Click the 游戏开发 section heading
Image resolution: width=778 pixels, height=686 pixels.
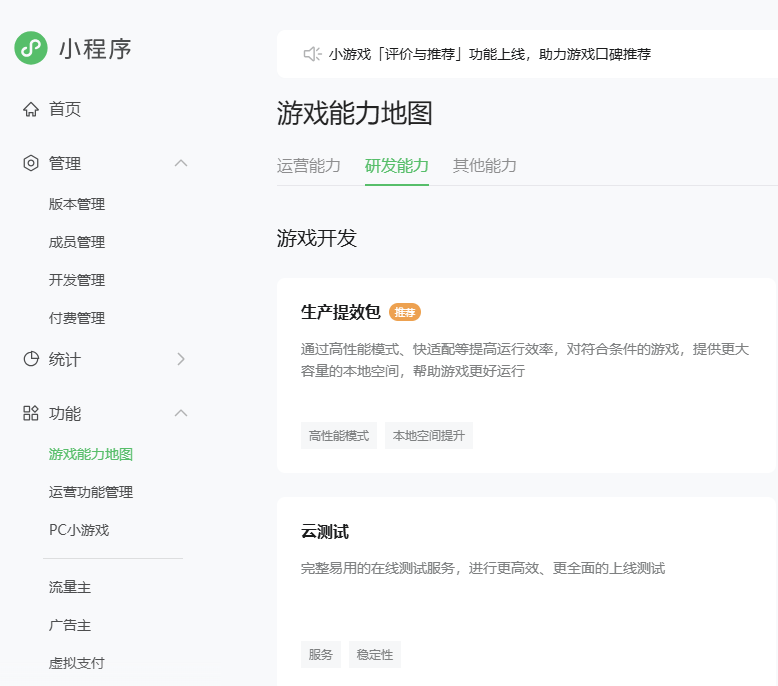(x=317, y=238)
